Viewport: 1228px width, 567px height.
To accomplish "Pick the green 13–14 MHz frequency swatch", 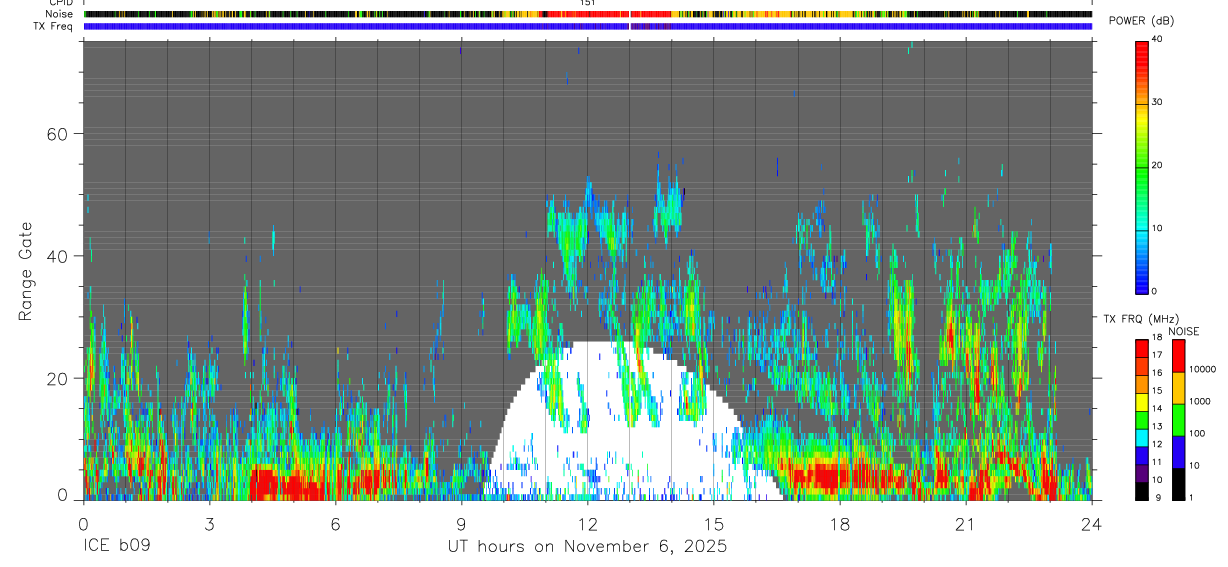I will (x=1142, y=419).
